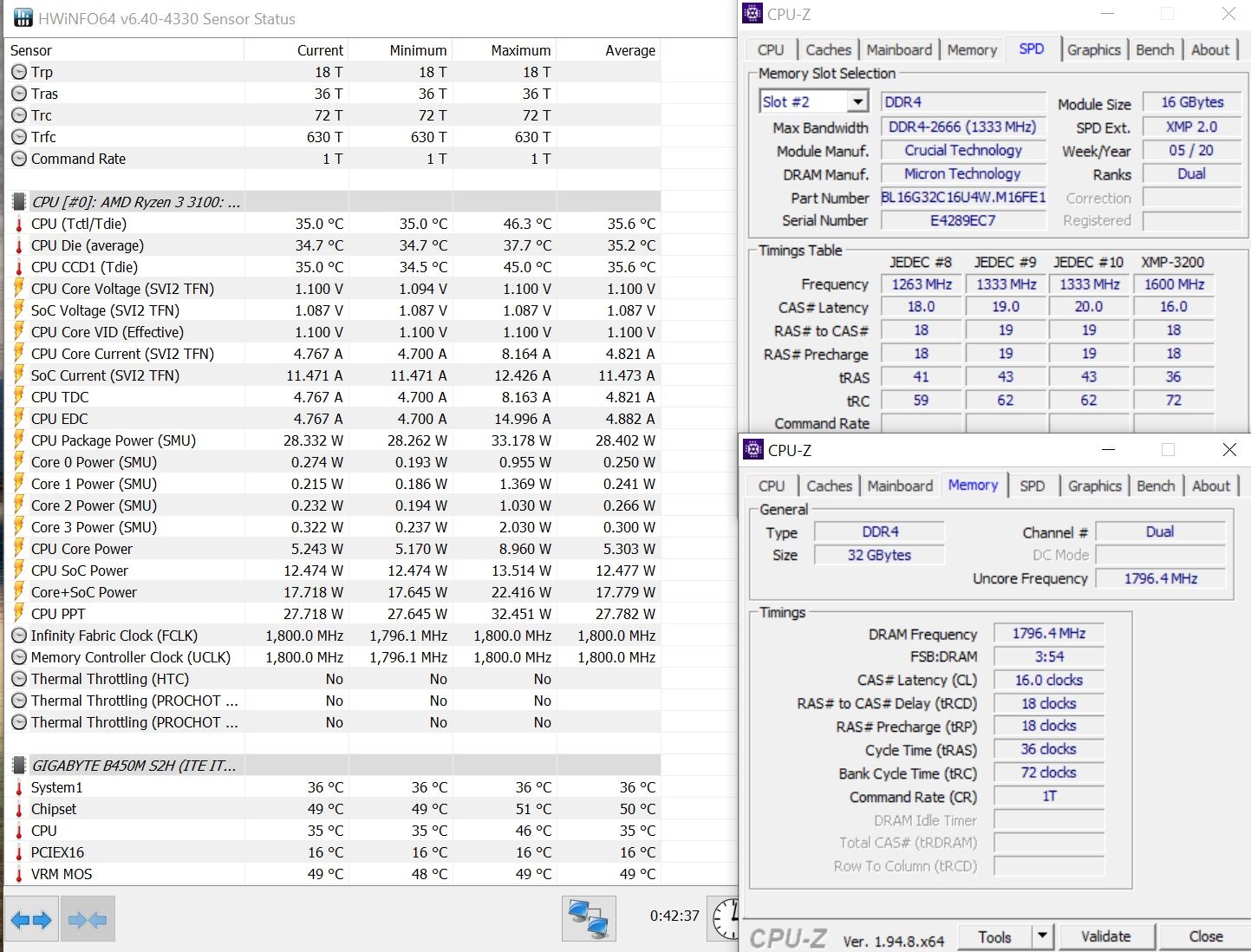Click clock icon beside Infinity Fabric Clock row
This screenshot has height=952, width=1251.
coord(19,636)
